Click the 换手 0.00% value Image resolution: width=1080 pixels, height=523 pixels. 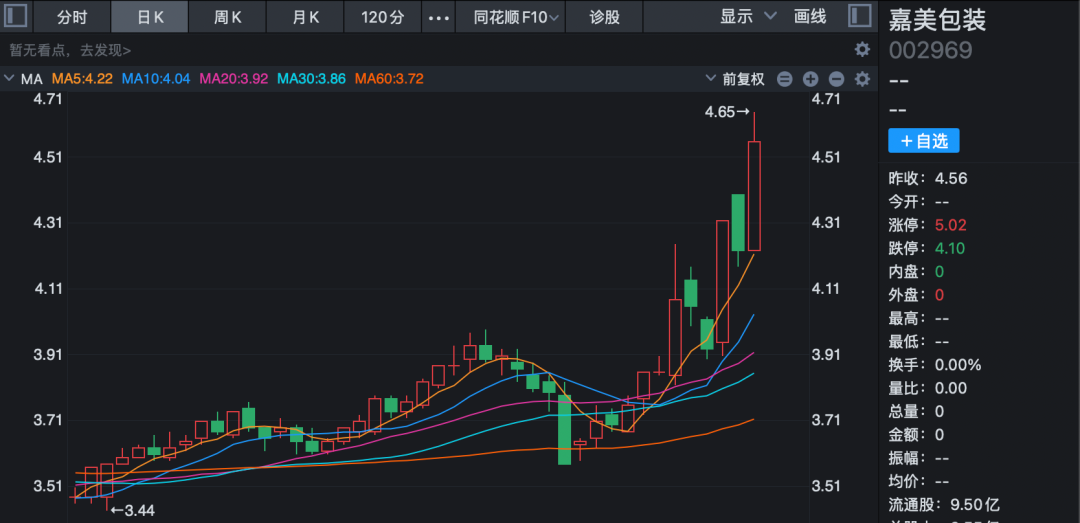[x=957, y=365]
